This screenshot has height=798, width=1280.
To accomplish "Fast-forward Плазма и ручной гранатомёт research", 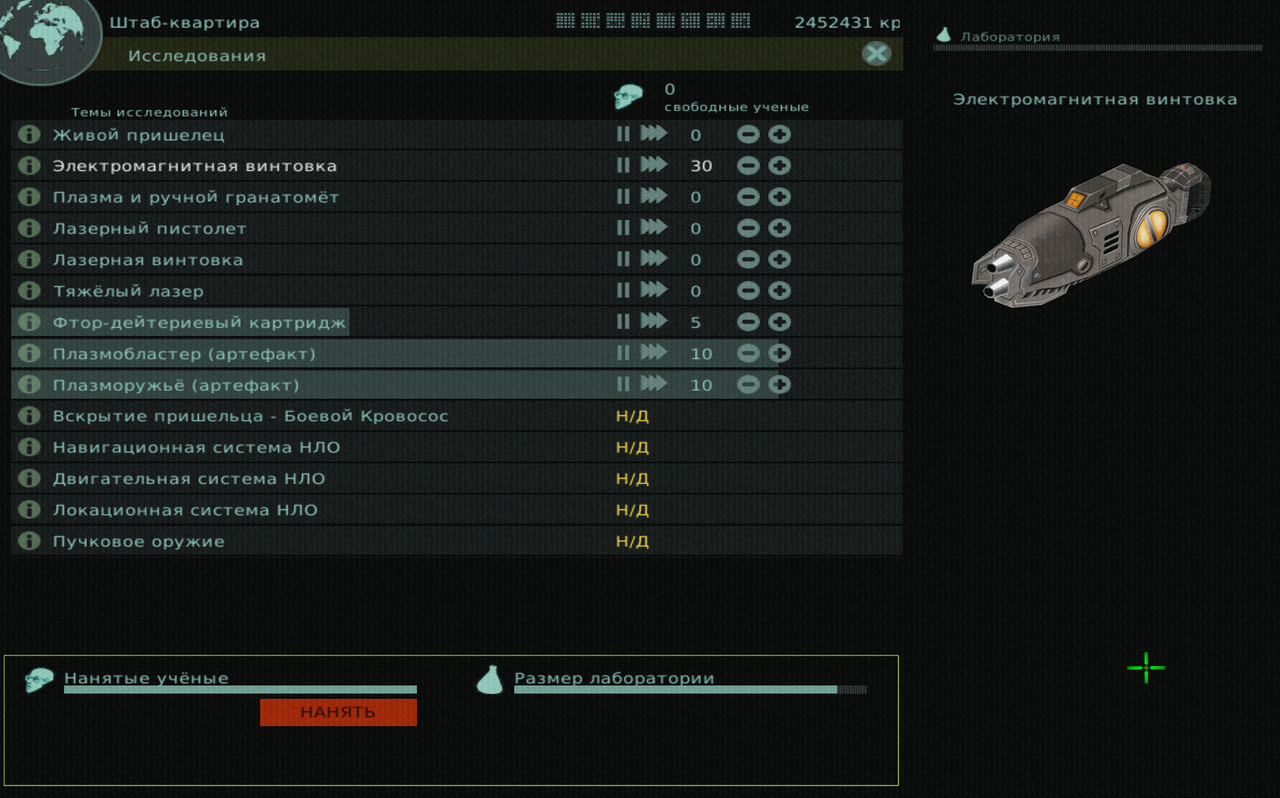I will coord(653,196).
